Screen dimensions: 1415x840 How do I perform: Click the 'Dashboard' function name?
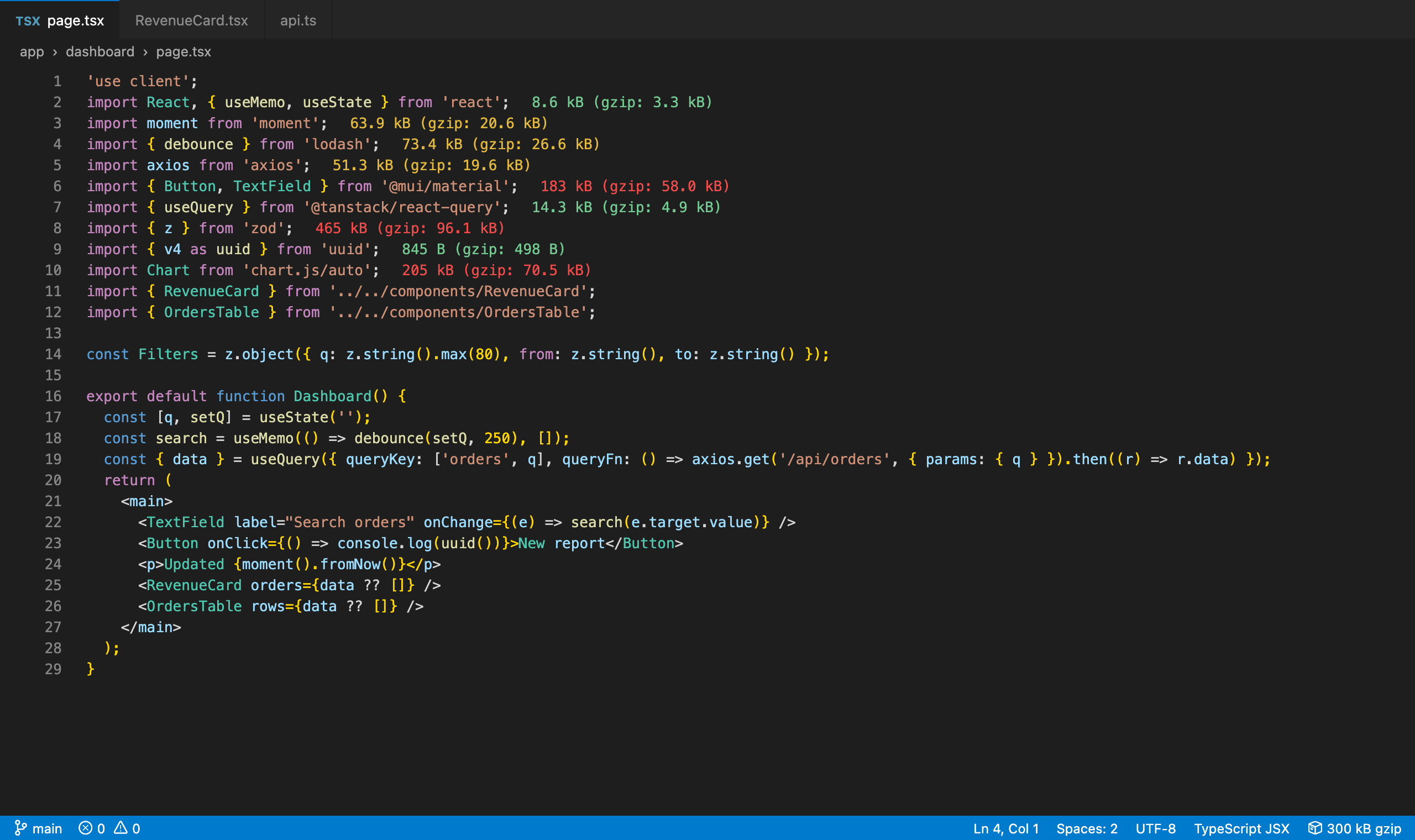tap(332, 396)
